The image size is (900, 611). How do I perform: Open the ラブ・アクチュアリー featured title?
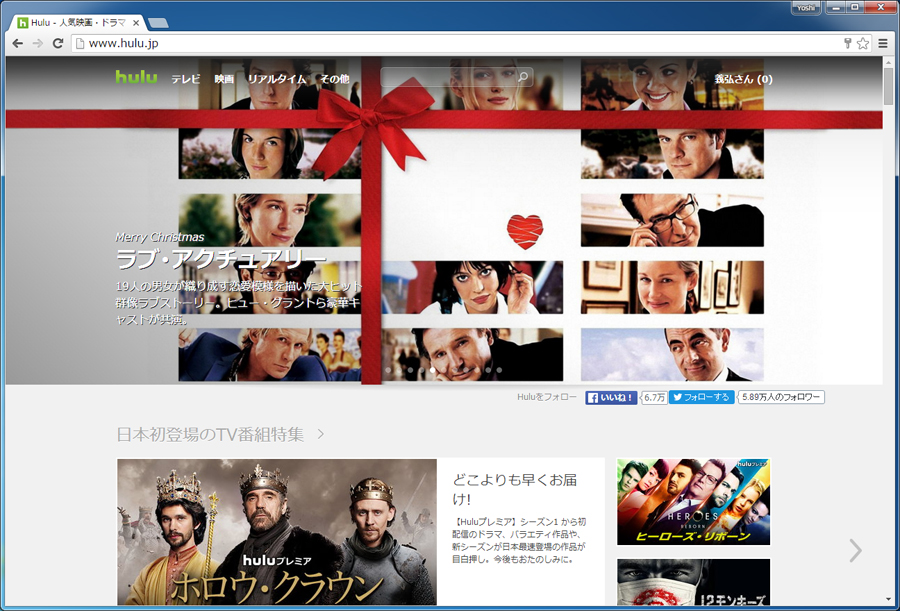(x=222, y=260)
